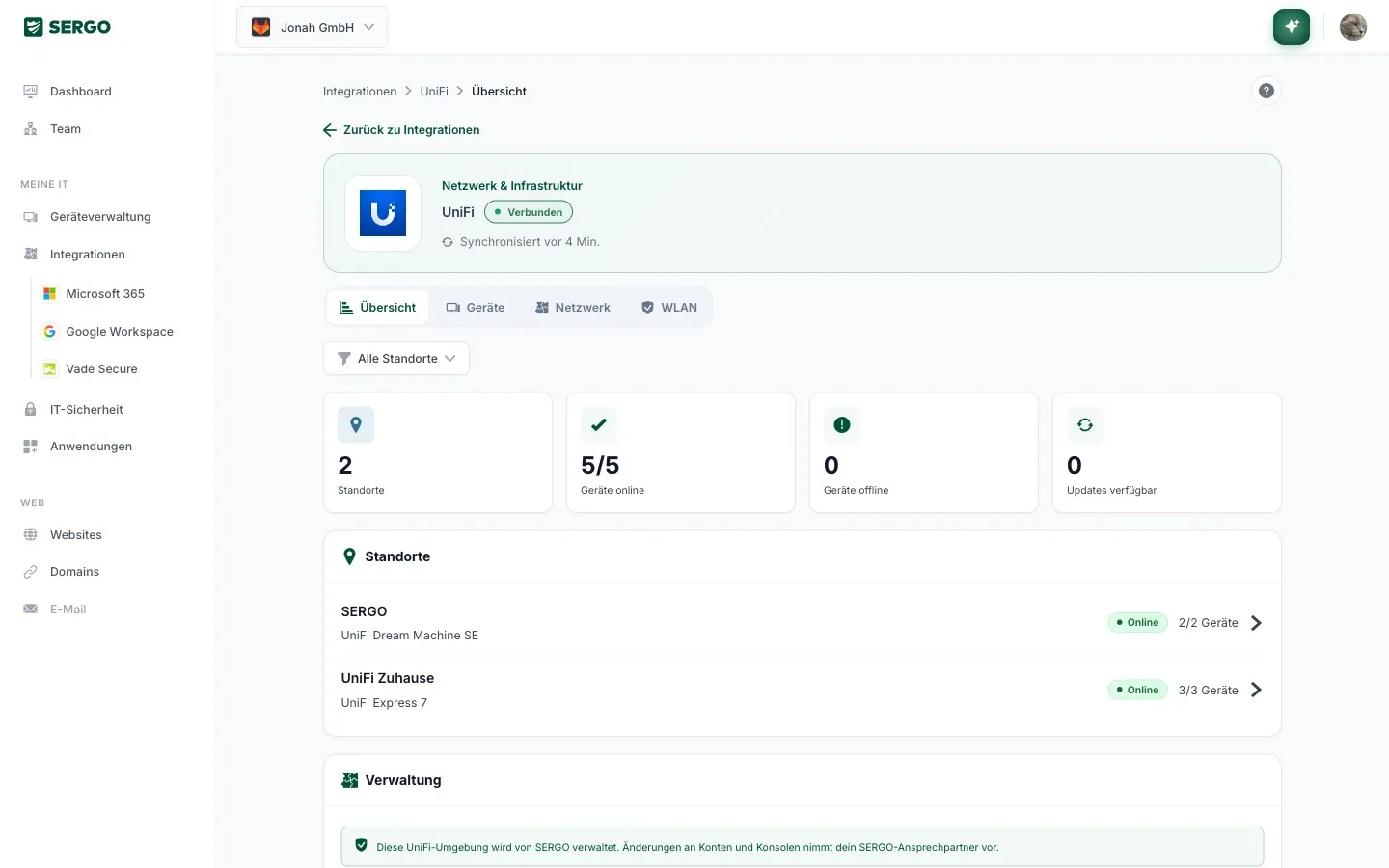Go to Geräteverwaltung in the sidebar
Image resolution: width=1389 pixels, height=868 pixels.
(100, 217)
